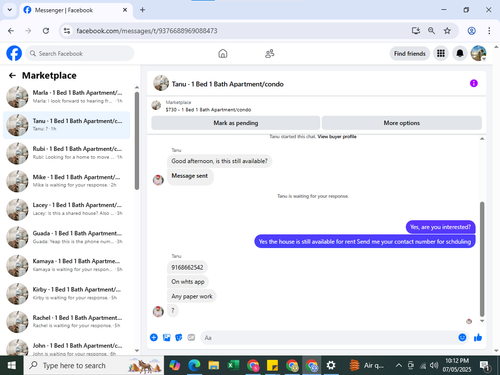Open the Windows Start menu
Viewport: 500px width, 375px height.
coord(11,365)
